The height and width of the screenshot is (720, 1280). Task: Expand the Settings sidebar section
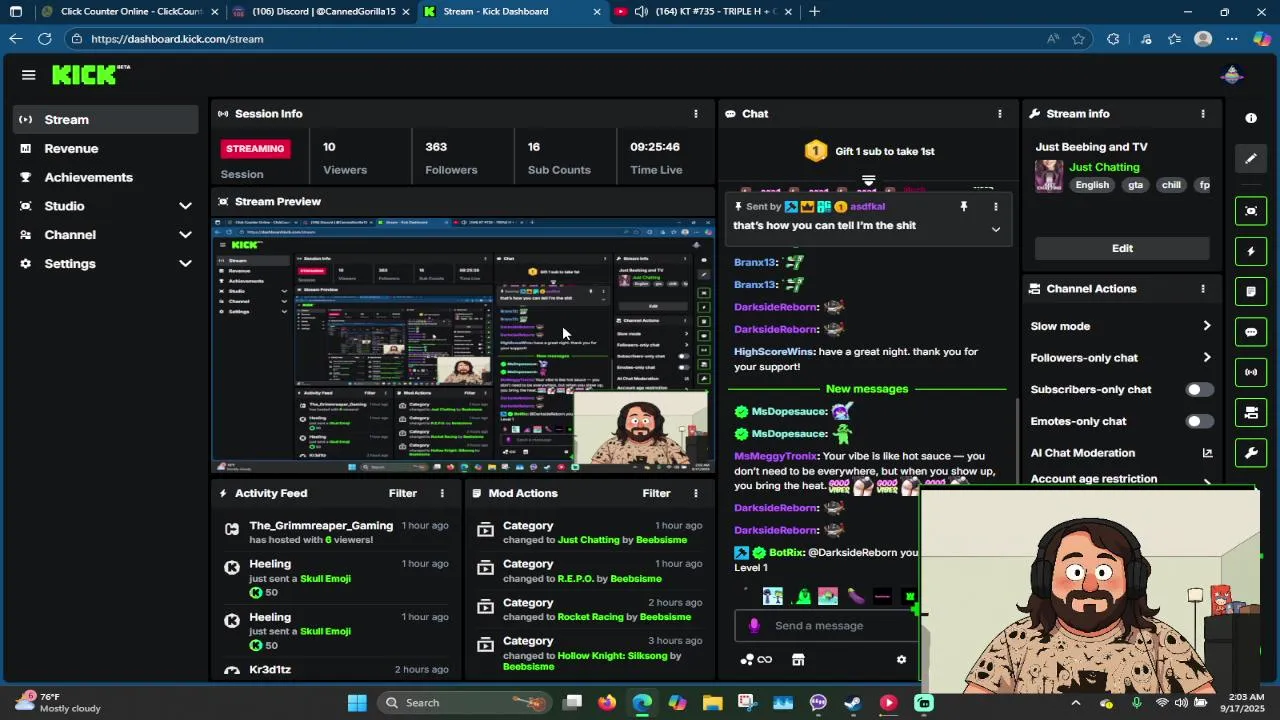(185, 264)
